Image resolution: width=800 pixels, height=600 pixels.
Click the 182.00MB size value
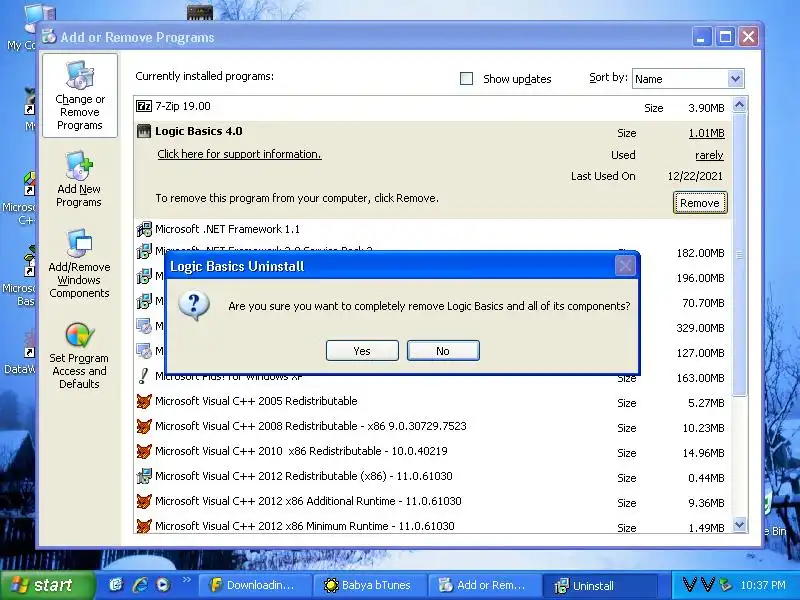click(x=700, y=253)
